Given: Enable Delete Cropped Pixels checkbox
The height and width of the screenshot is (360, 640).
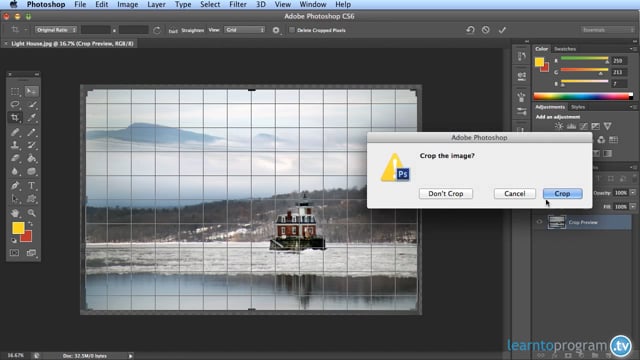Looking at the screenshot, I should [292, 30].
